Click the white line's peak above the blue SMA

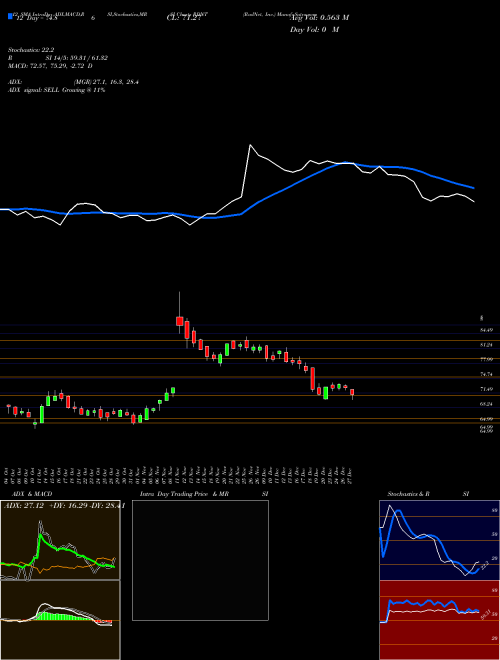pos(250,146)
